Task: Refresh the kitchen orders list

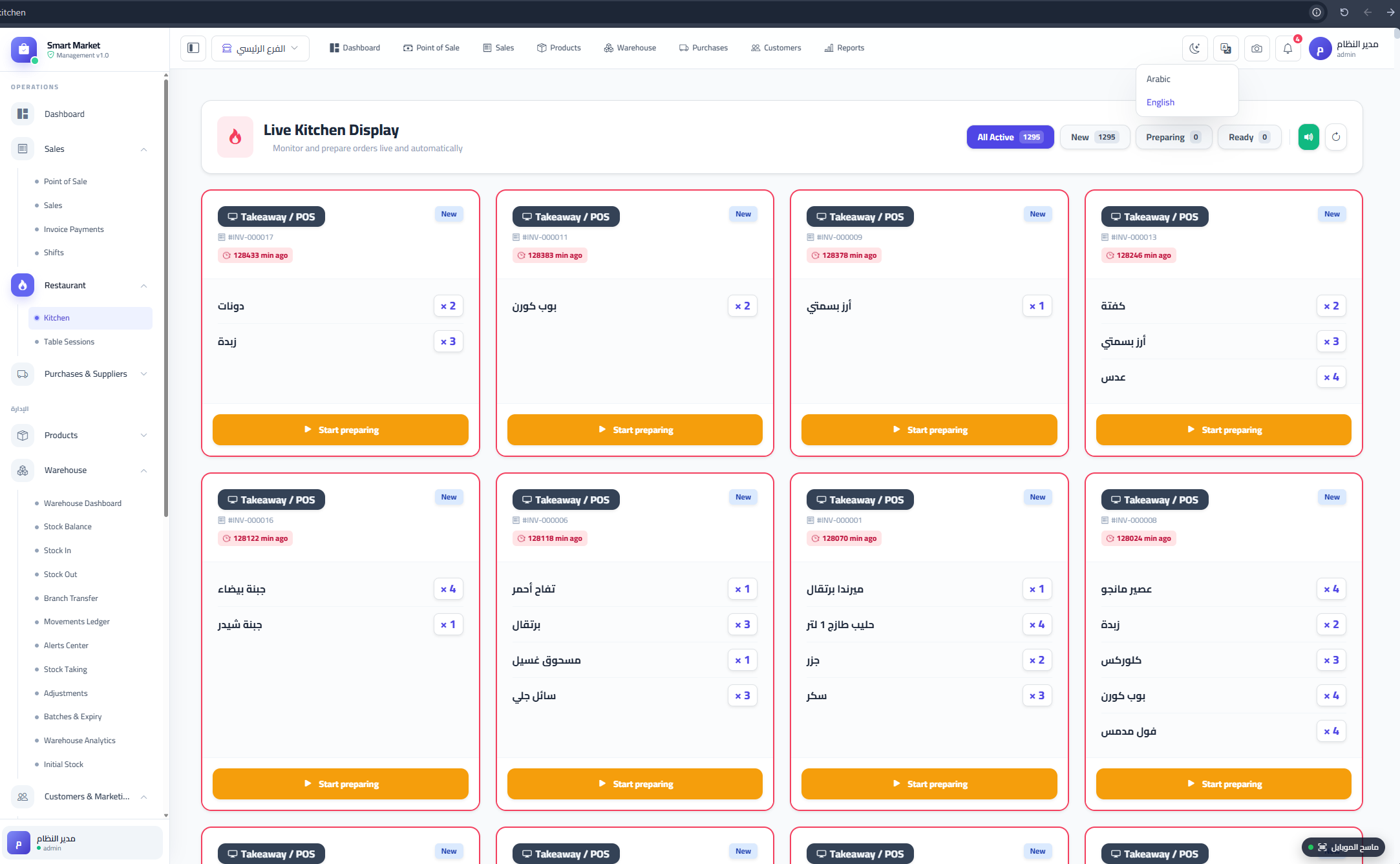Action: pyautogui.click(x=1336, y=137)
